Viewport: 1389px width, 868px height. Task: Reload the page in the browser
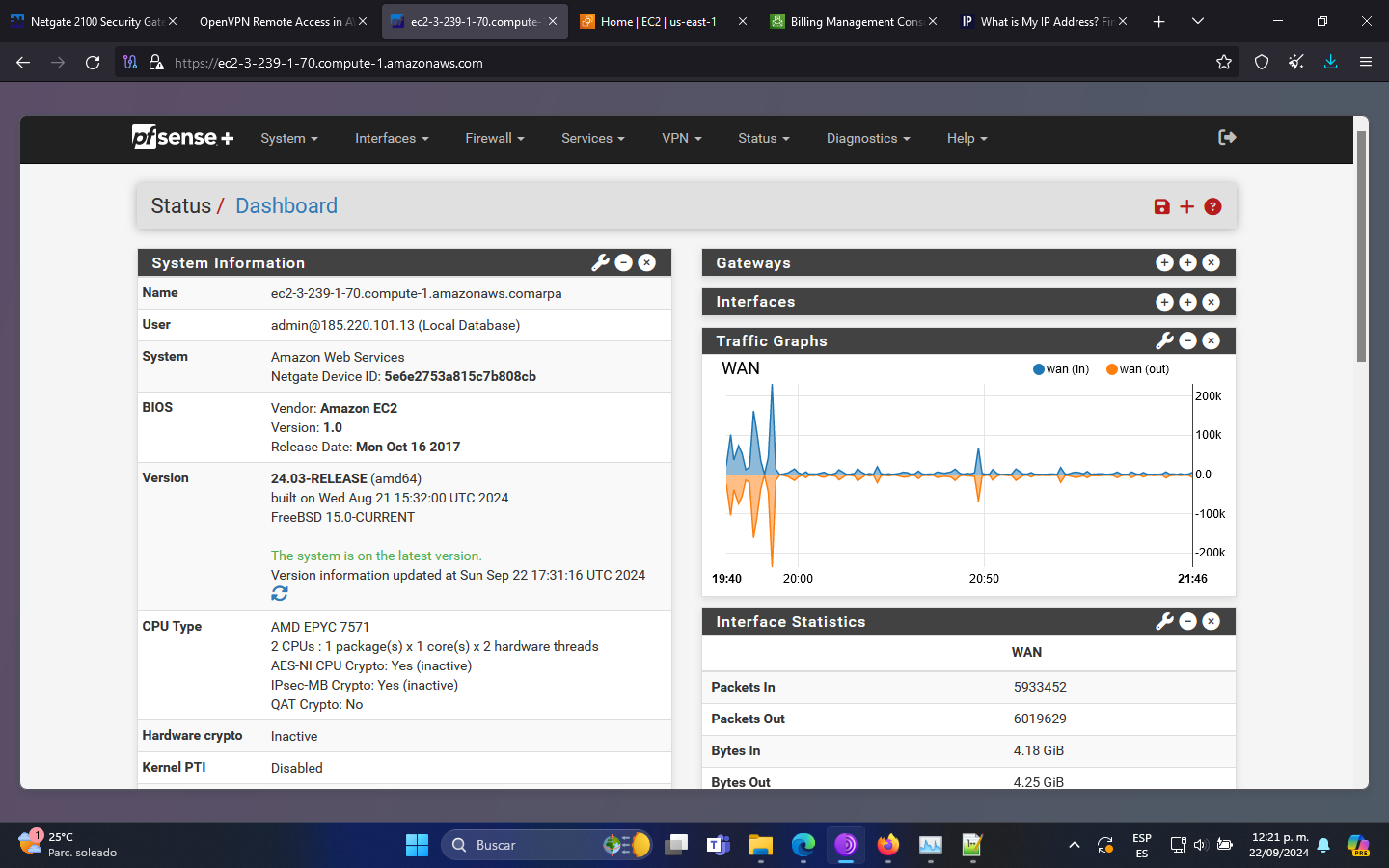pos(93,62)
